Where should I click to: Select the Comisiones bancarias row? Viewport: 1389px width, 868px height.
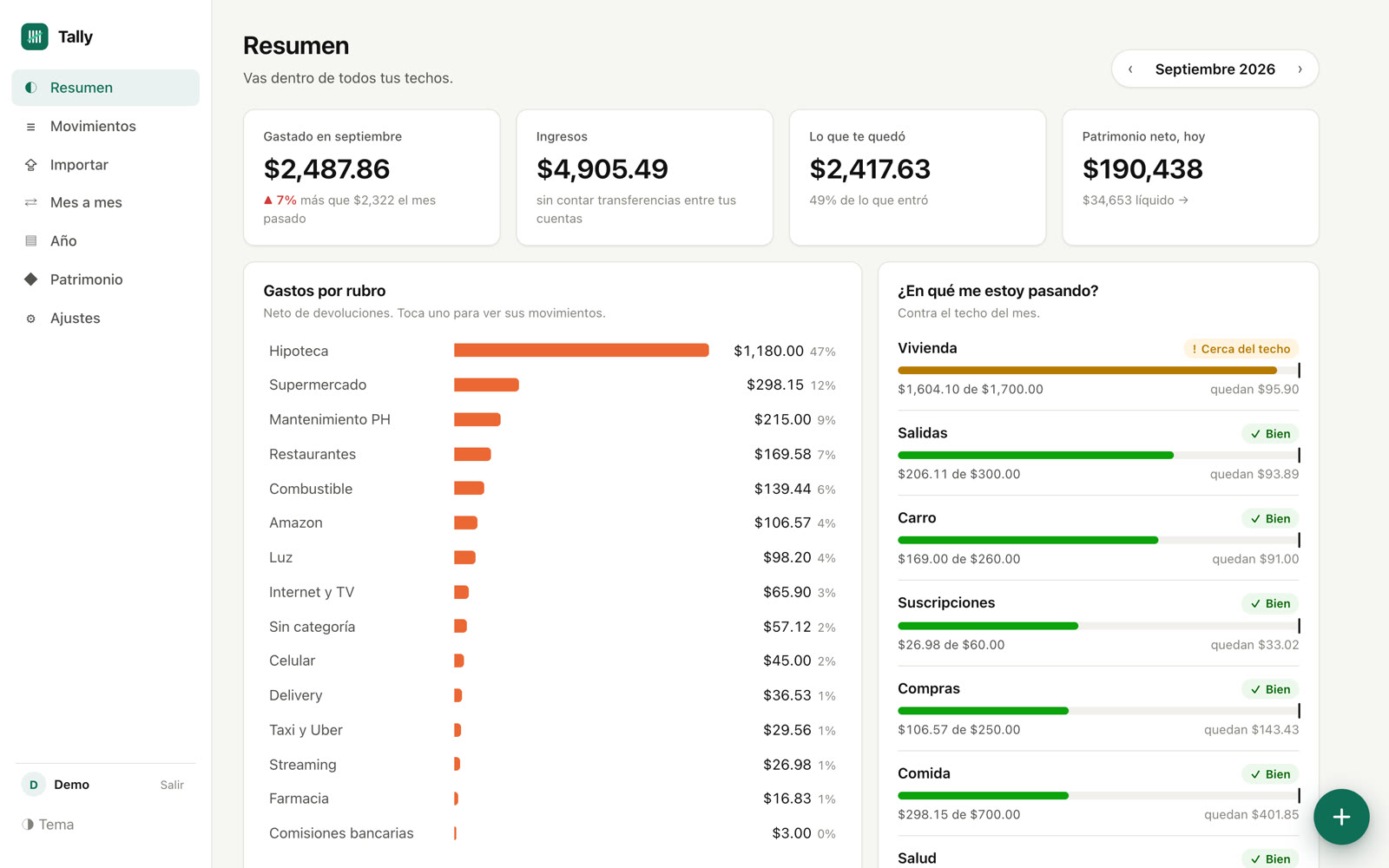552,833
